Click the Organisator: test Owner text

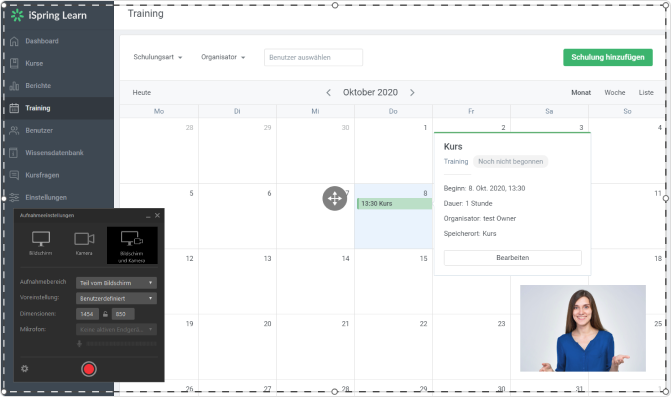click(x=480, y=219)
